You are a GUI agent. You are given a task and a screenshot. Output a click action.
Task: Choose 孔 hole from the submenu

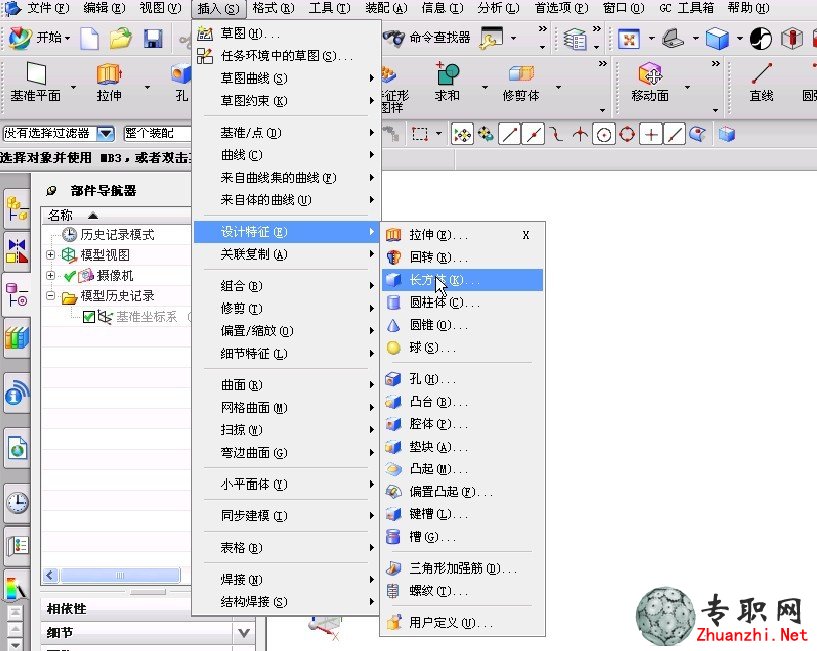click(462, 379)
